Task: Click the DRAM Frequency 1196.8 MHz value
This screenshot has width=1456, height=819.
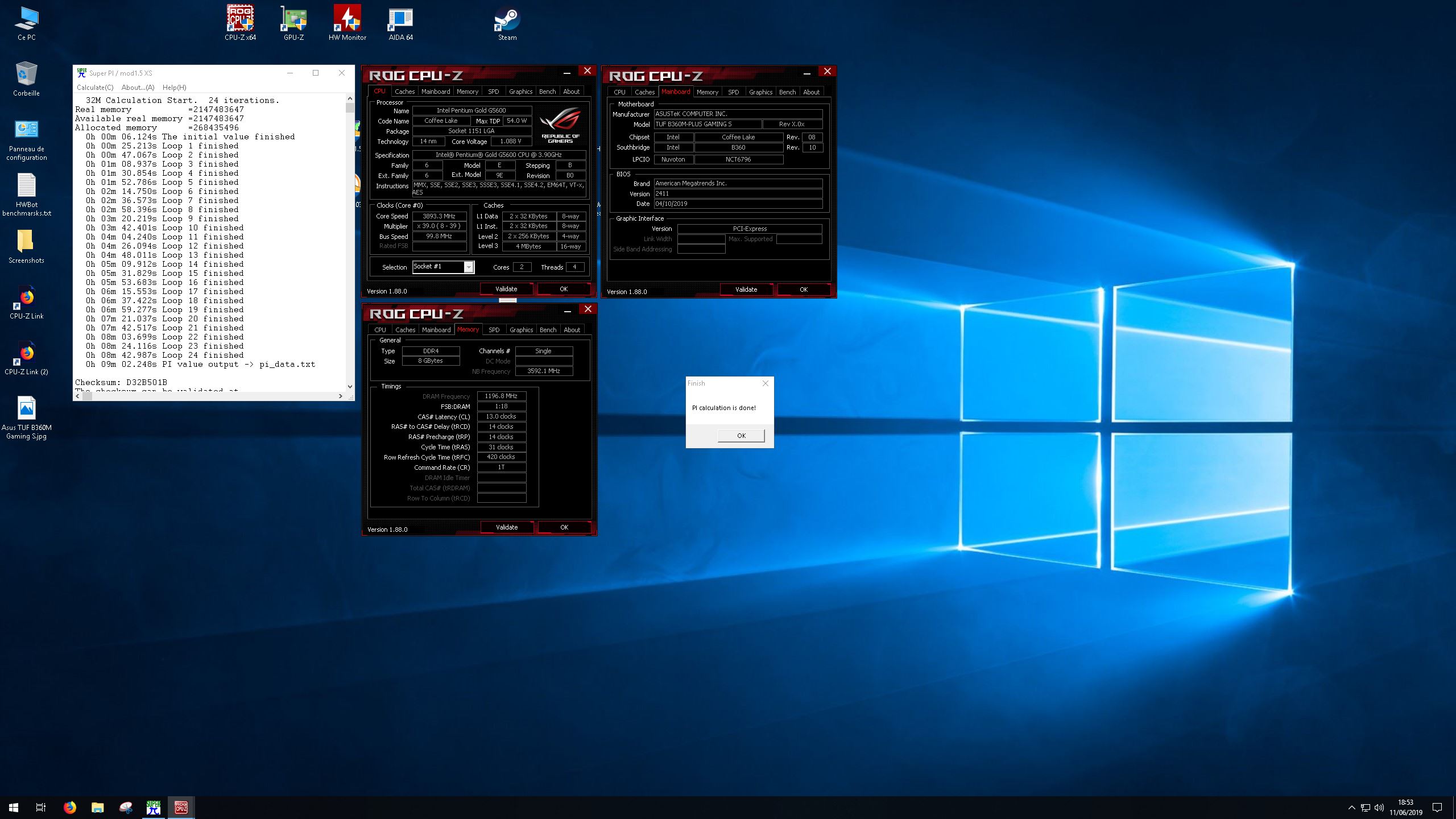Action: pos(501,396)
